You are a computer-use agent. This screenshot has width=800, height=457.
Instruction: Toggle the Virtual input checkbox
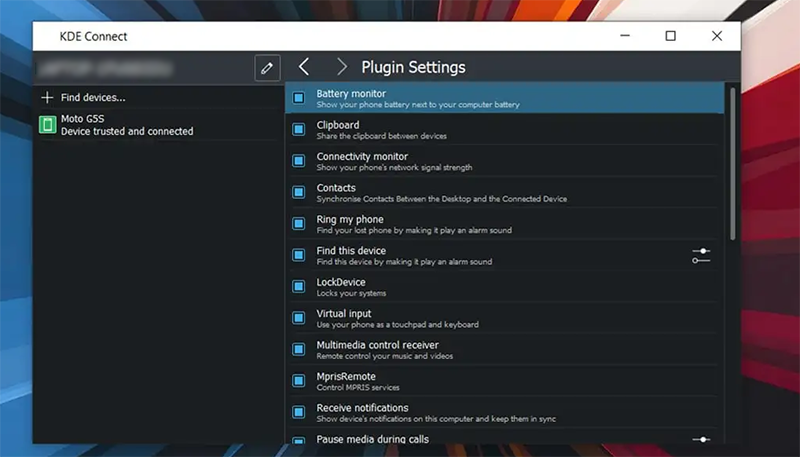click(x=299, y=318)
